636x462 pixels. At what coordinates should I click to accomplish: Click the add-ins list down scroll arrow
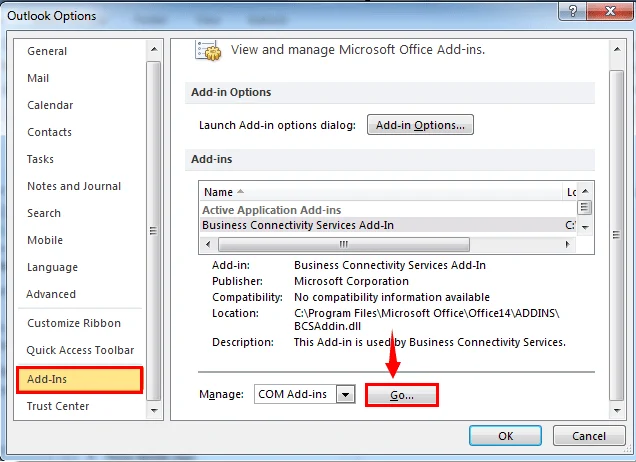click(585, 228)
